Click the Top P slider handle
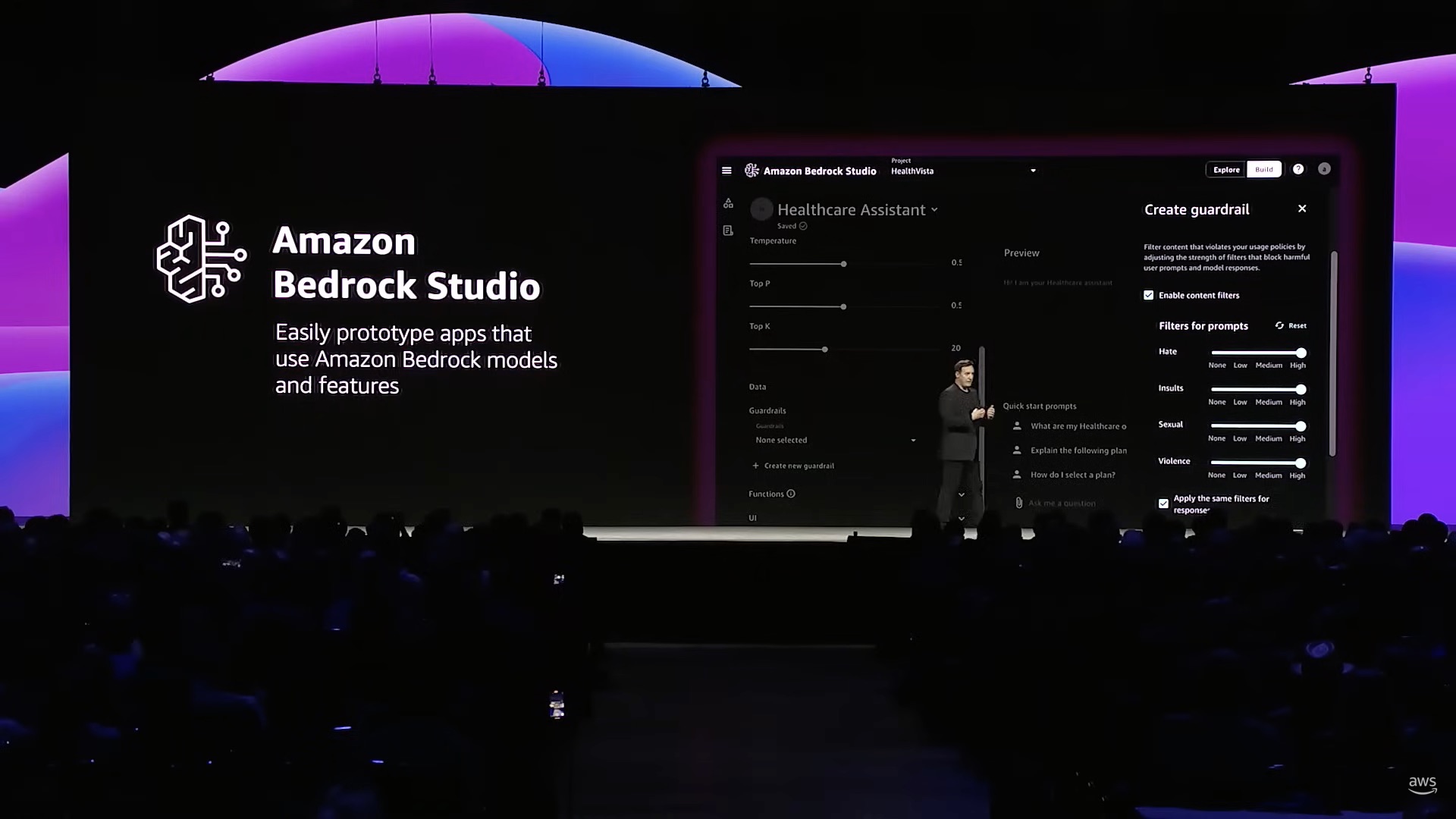The height and width of the screenshot is (819, 1456). tap(843, 306)
